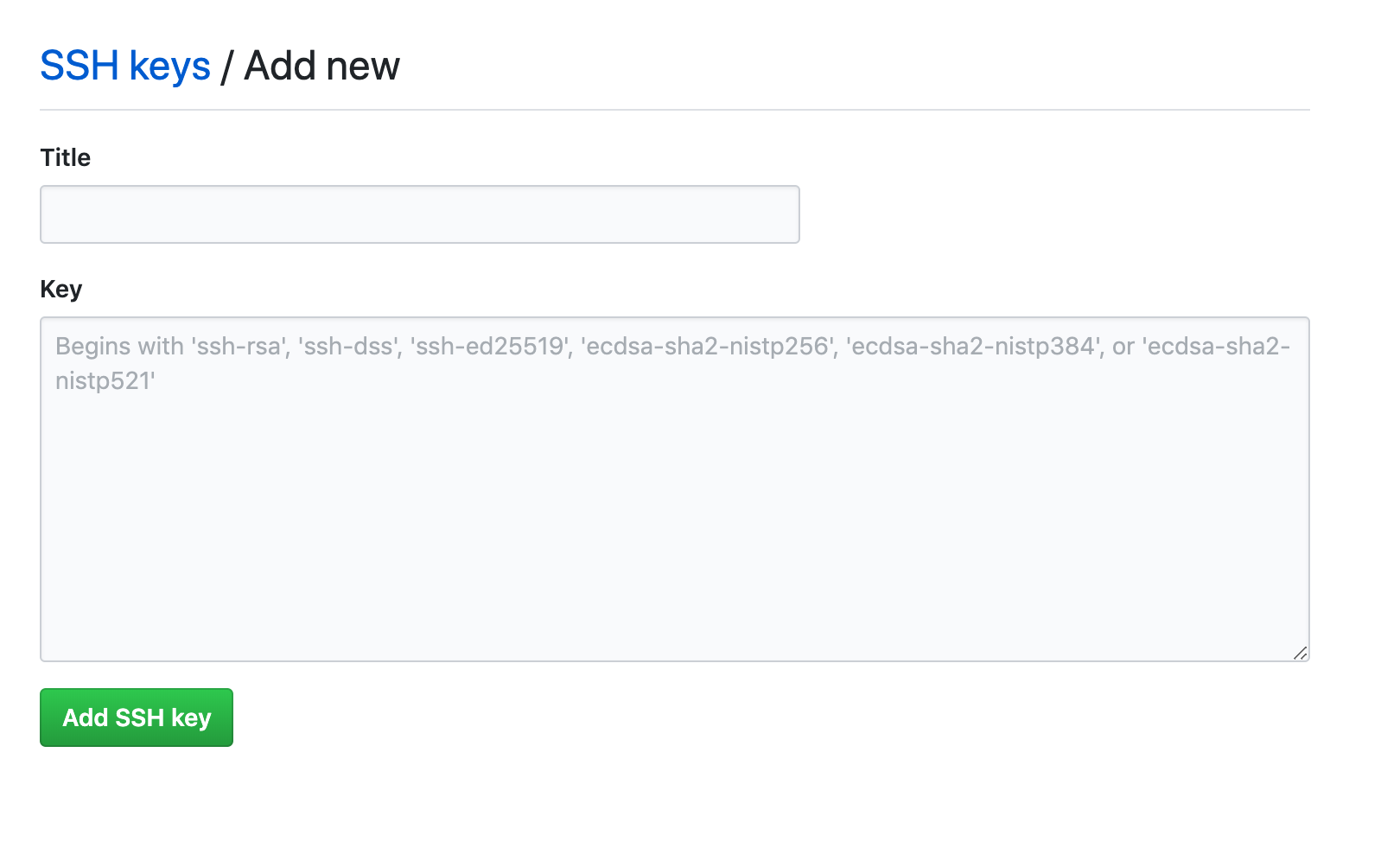This screenshot has height=861, width=1400.
Task: Focus the large Key textarea
Action: tap(674, 519)
